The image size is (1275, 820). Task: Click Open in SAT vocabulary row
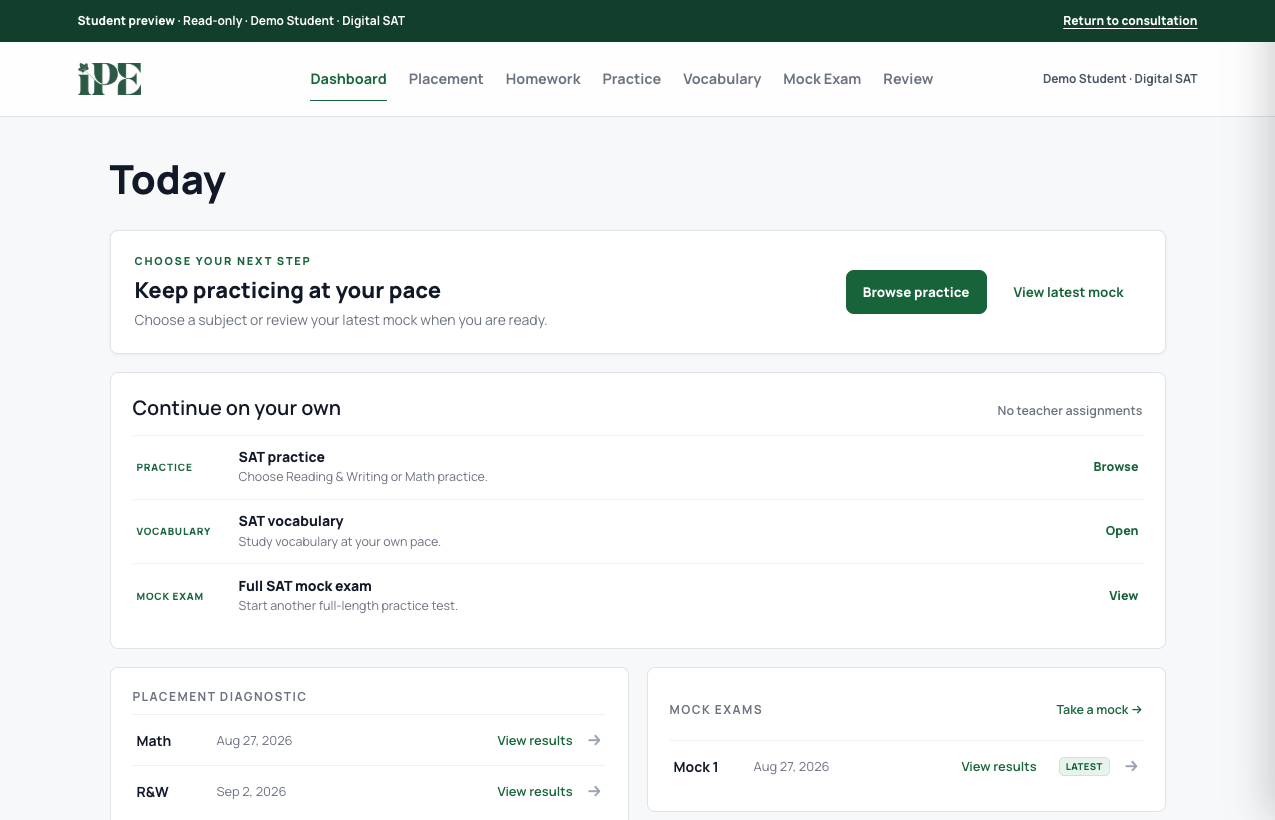(x=1122, y=531)
